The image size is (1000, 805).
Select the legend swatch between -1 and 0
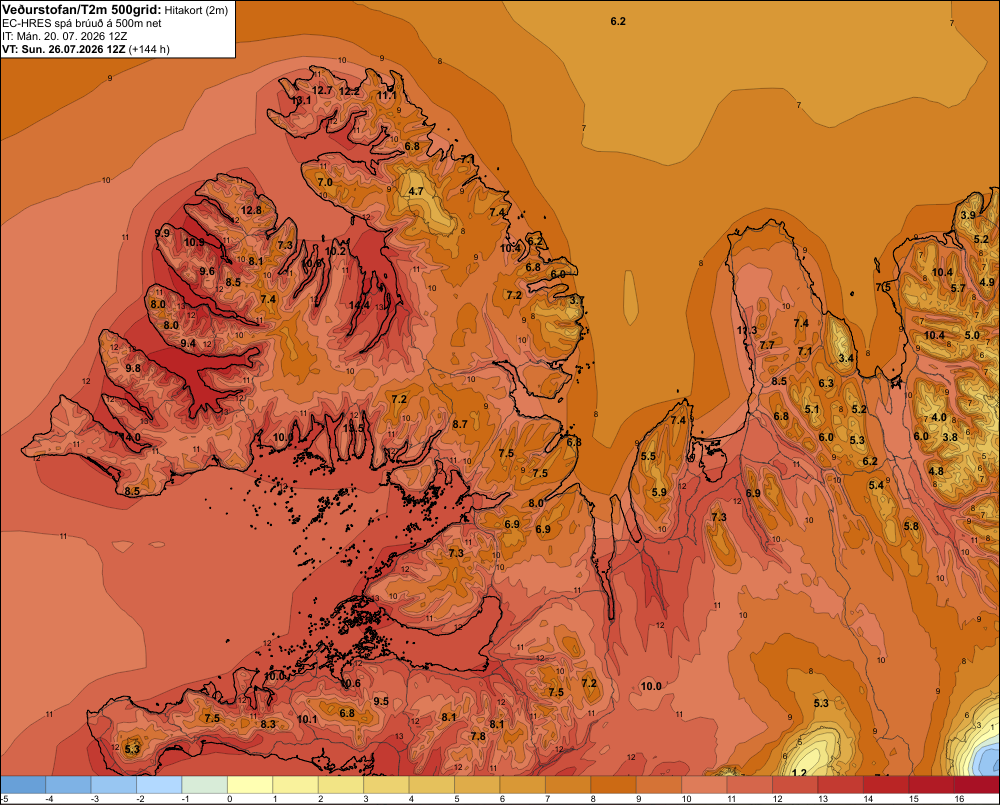tap(205, 785)
